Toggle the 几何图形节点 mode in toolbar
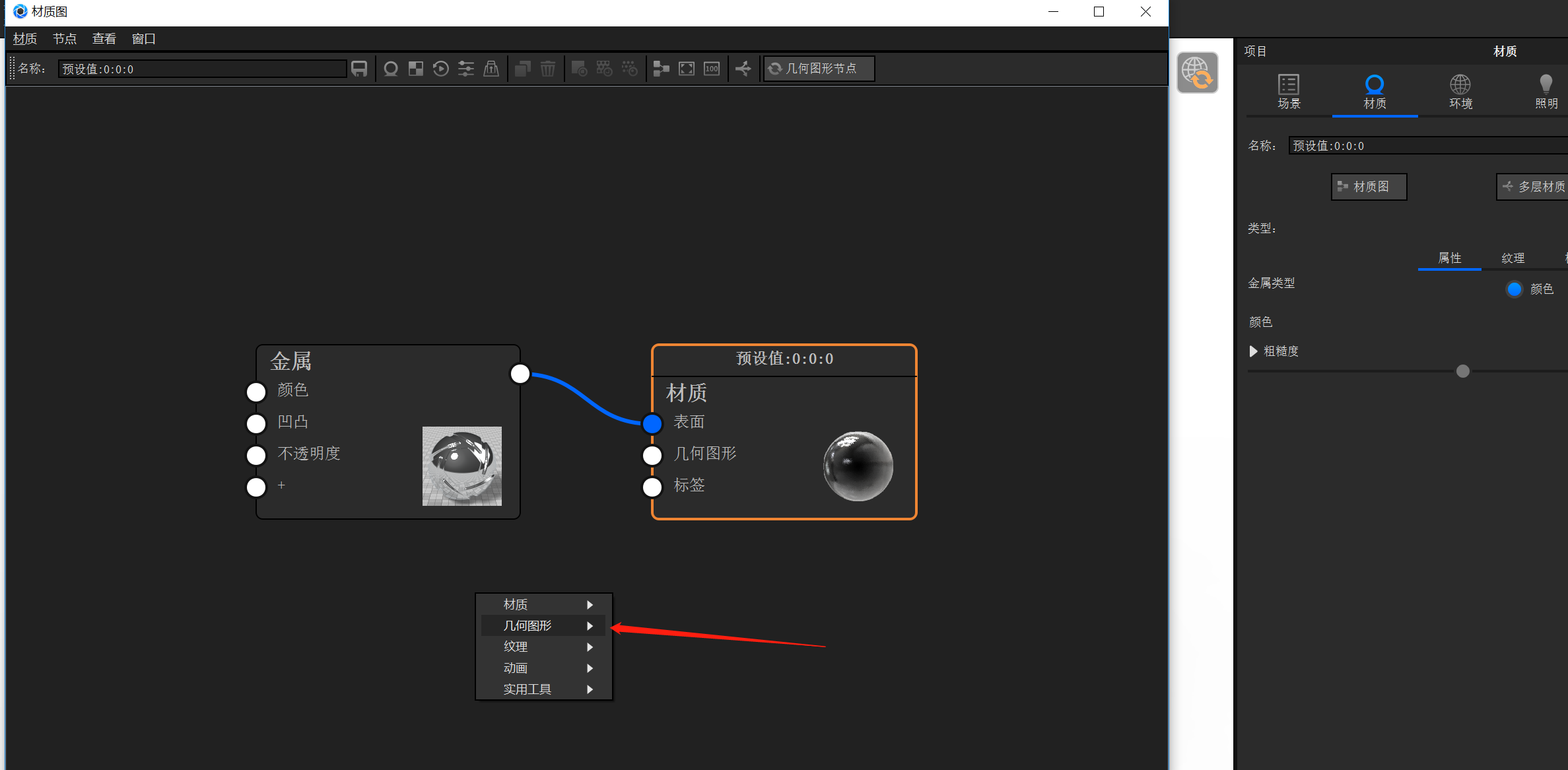Screen dimensions: 1568x770 (x=819, y=68)
